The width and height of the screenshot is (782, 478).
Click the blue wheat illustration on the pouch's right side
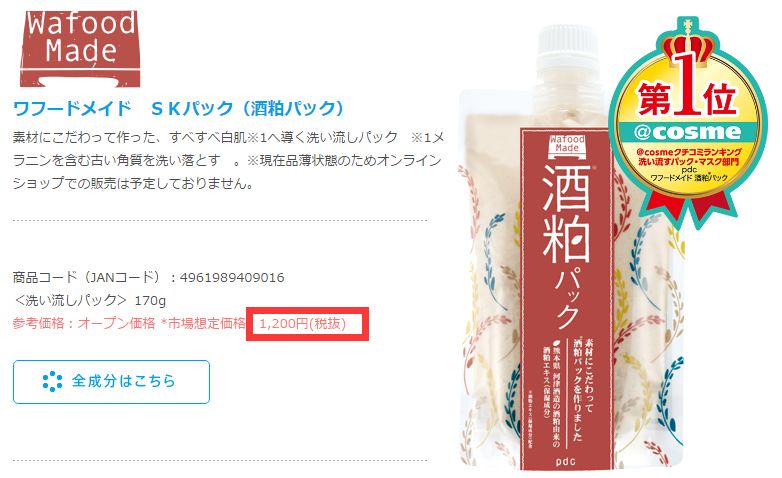pos(671,399)
